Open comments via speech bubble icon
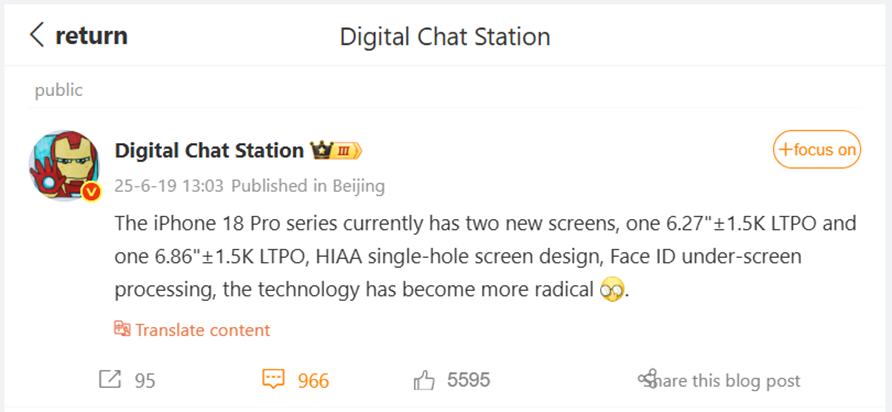 click(273, 380)
